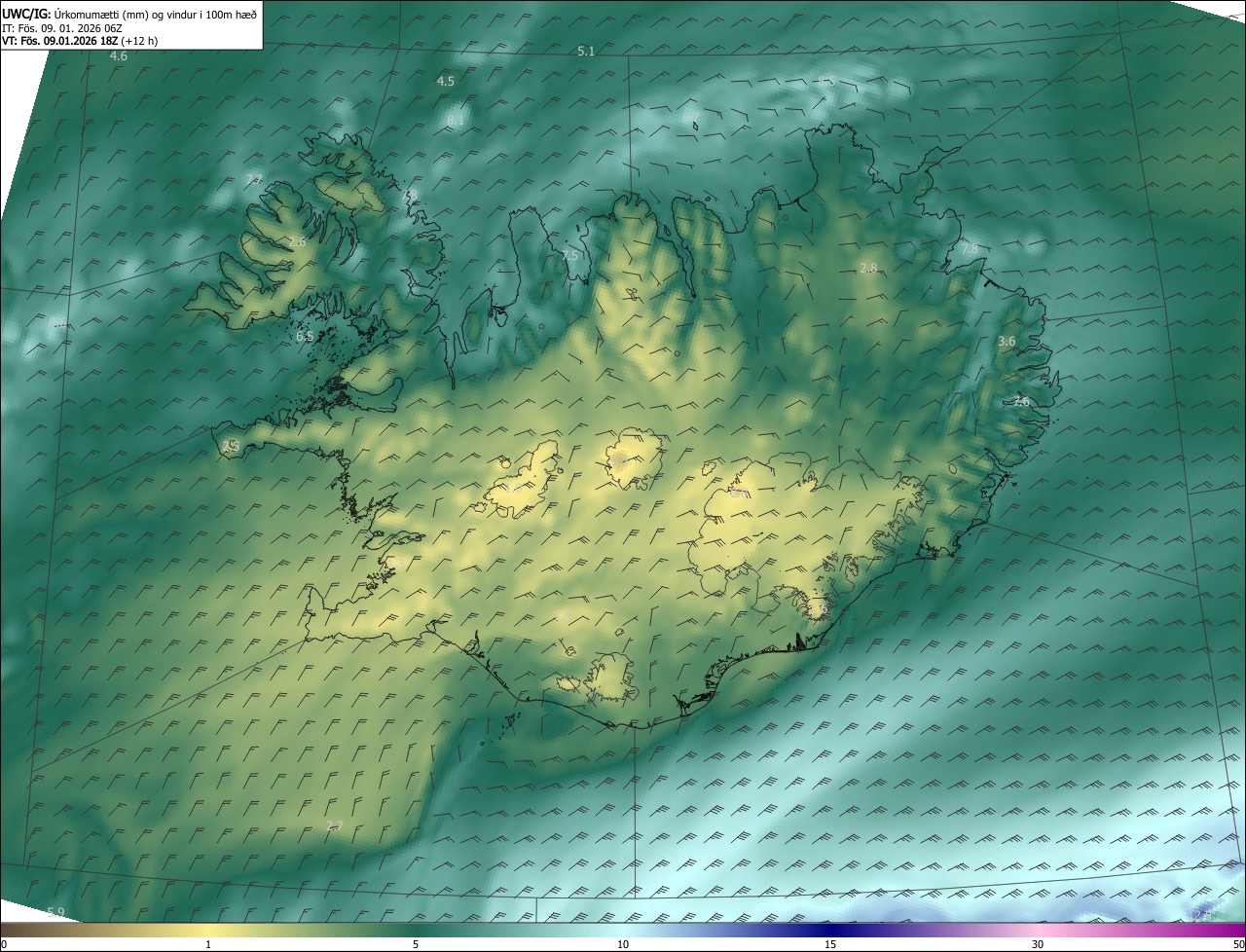Click the '30' tick on the colour scale
Image resolution: width=1246 pixels, height=952 pixels.
[1038, 944]
